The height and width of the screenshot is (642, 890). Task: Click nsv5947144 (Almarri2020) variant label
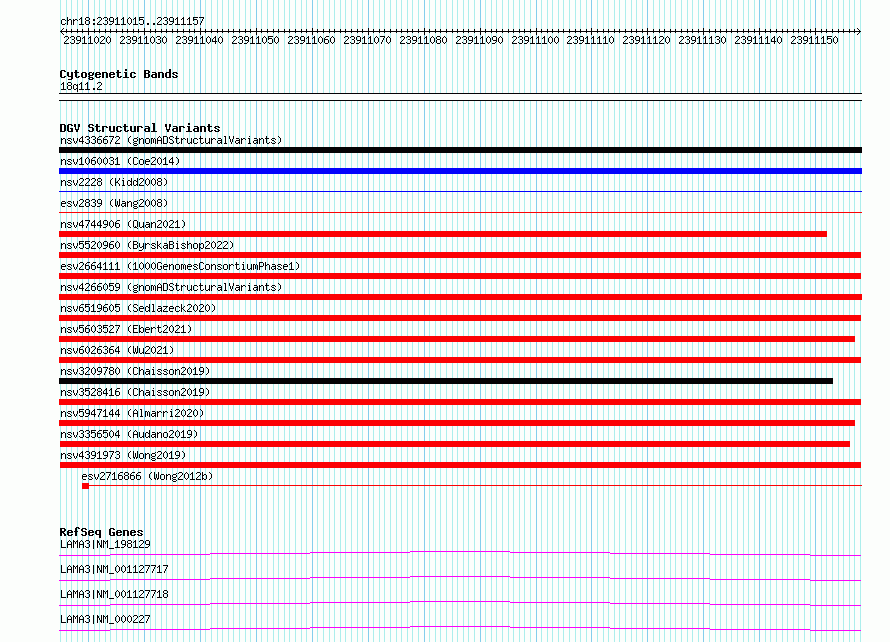[x=132, y=413]
